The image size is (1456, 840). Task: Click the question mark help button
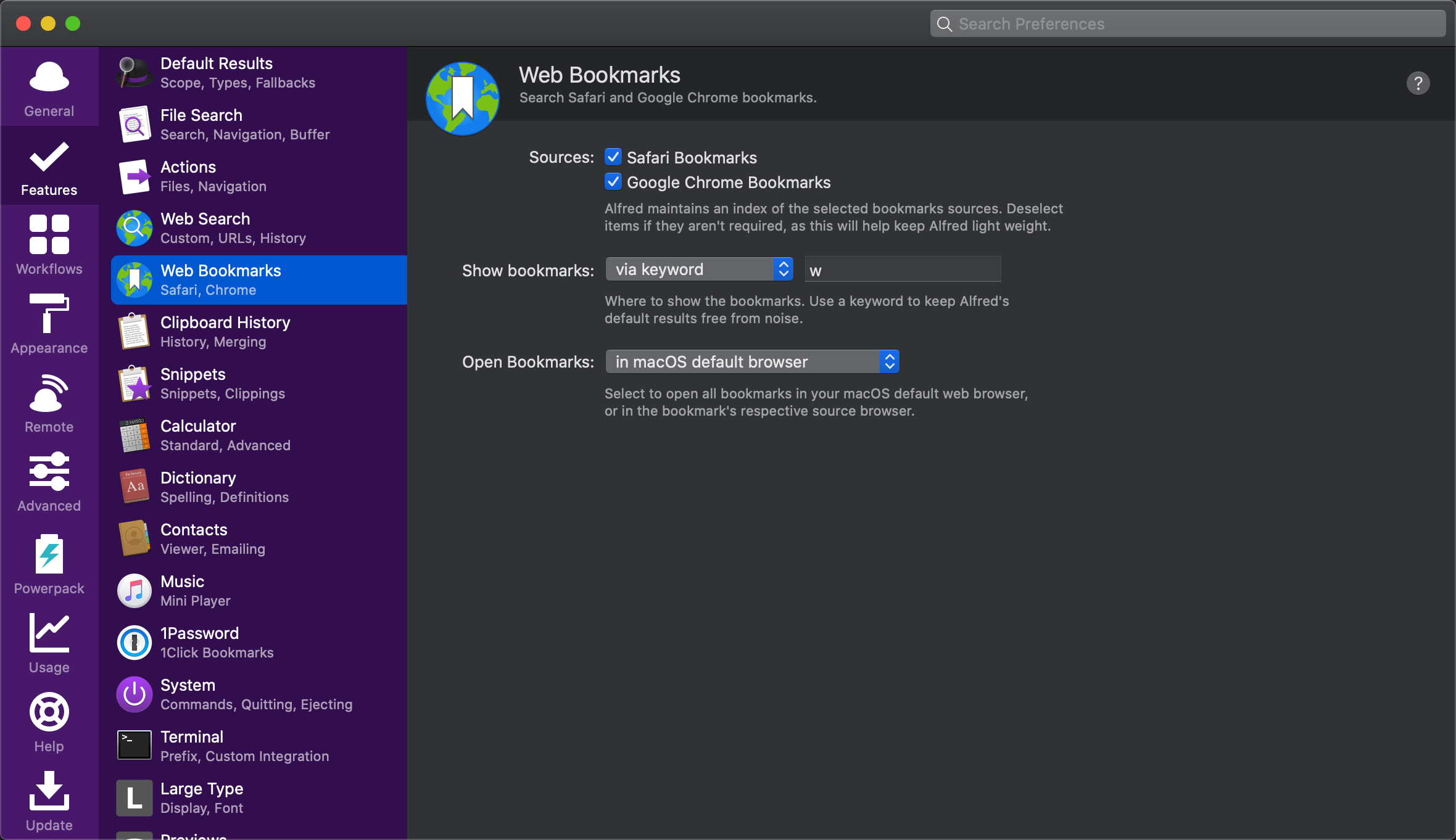1418,83
